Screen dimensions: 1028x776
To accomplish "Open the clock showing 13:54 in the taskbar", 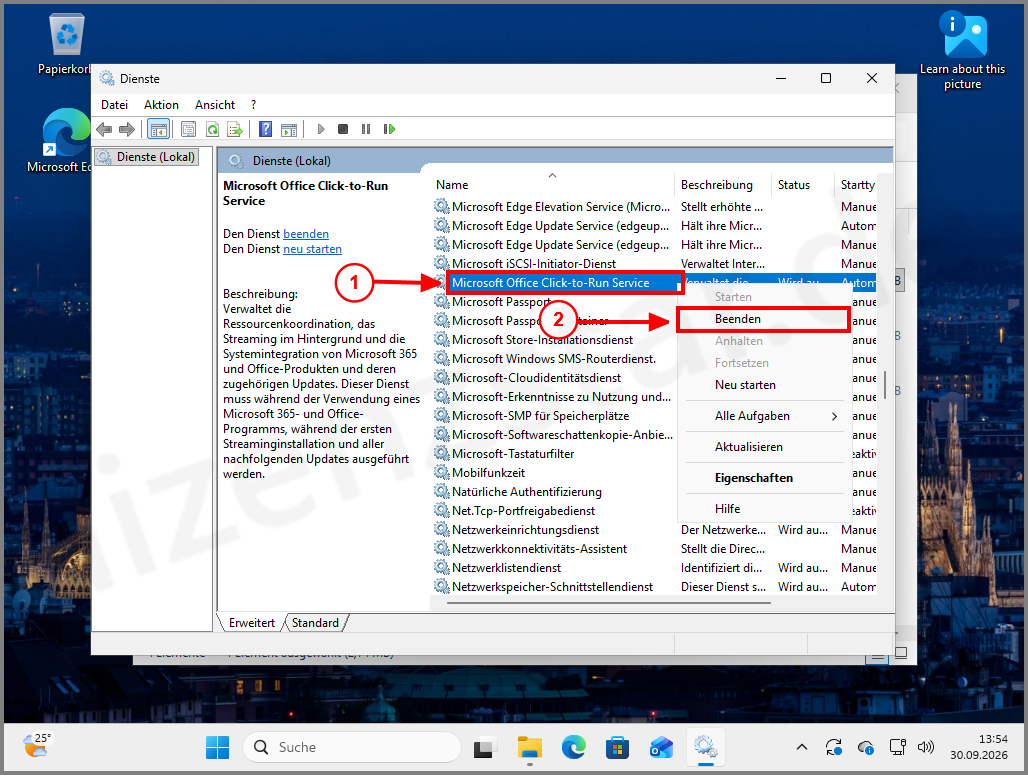I will point(979,747).
